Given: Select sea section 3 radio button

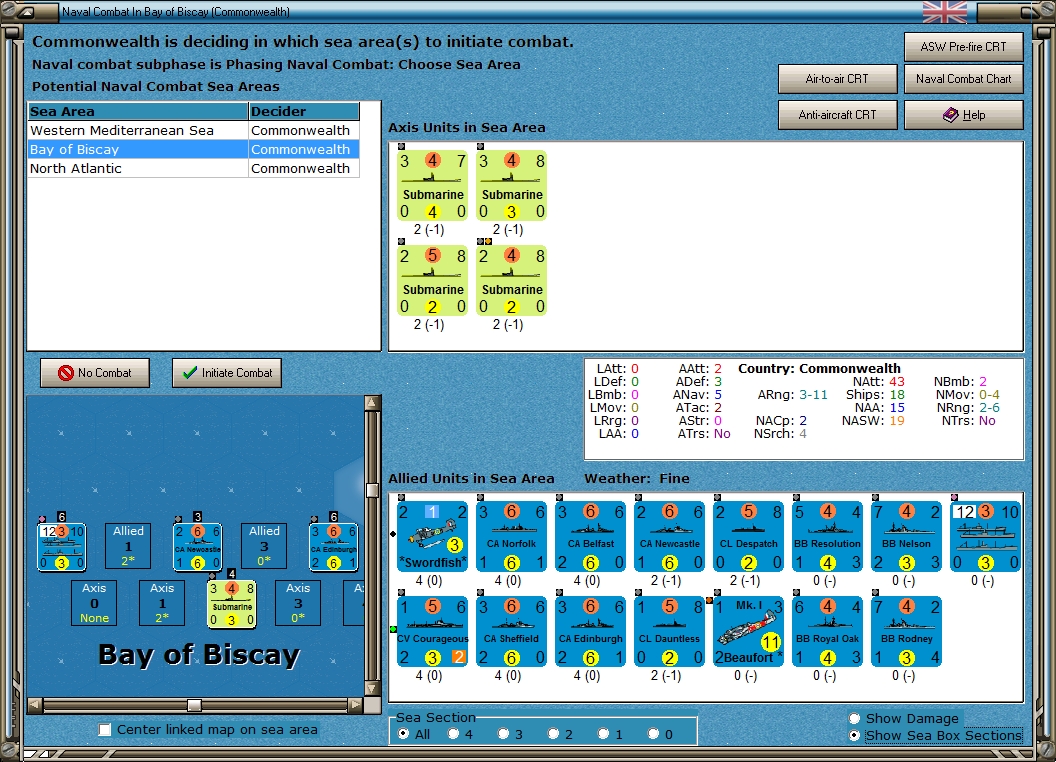Looking at the screenshot, I should click(x=503, y=734).
